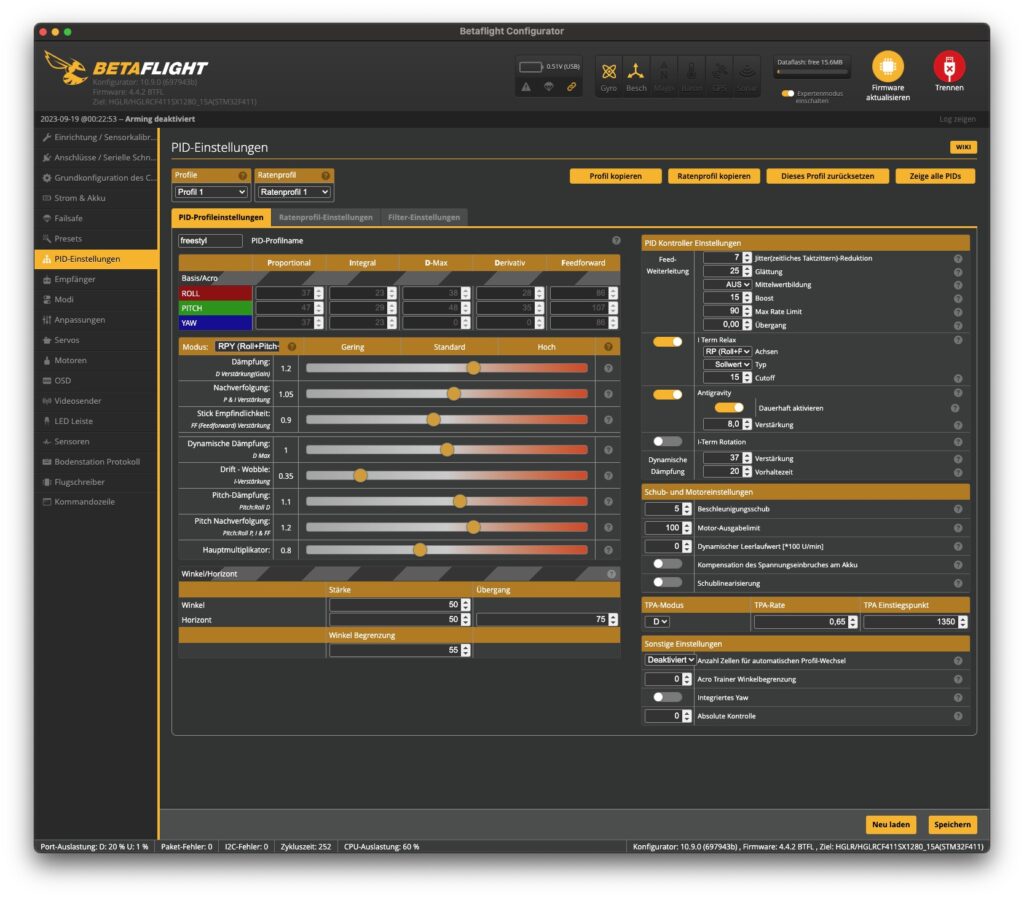Click the Speichern button

tap(952, 825)
